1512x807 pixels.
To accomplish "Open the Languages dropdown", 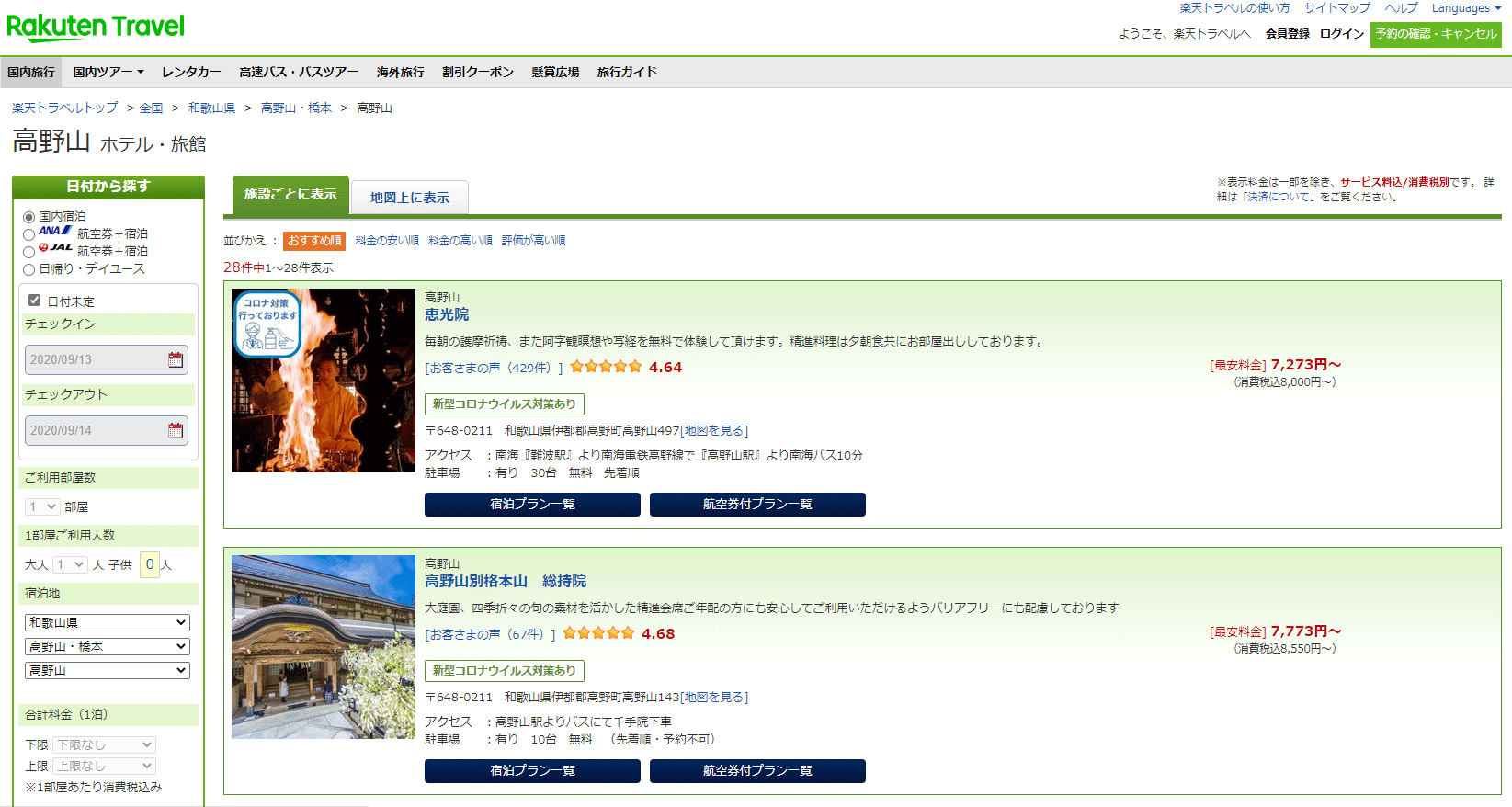I will 1465,8.
